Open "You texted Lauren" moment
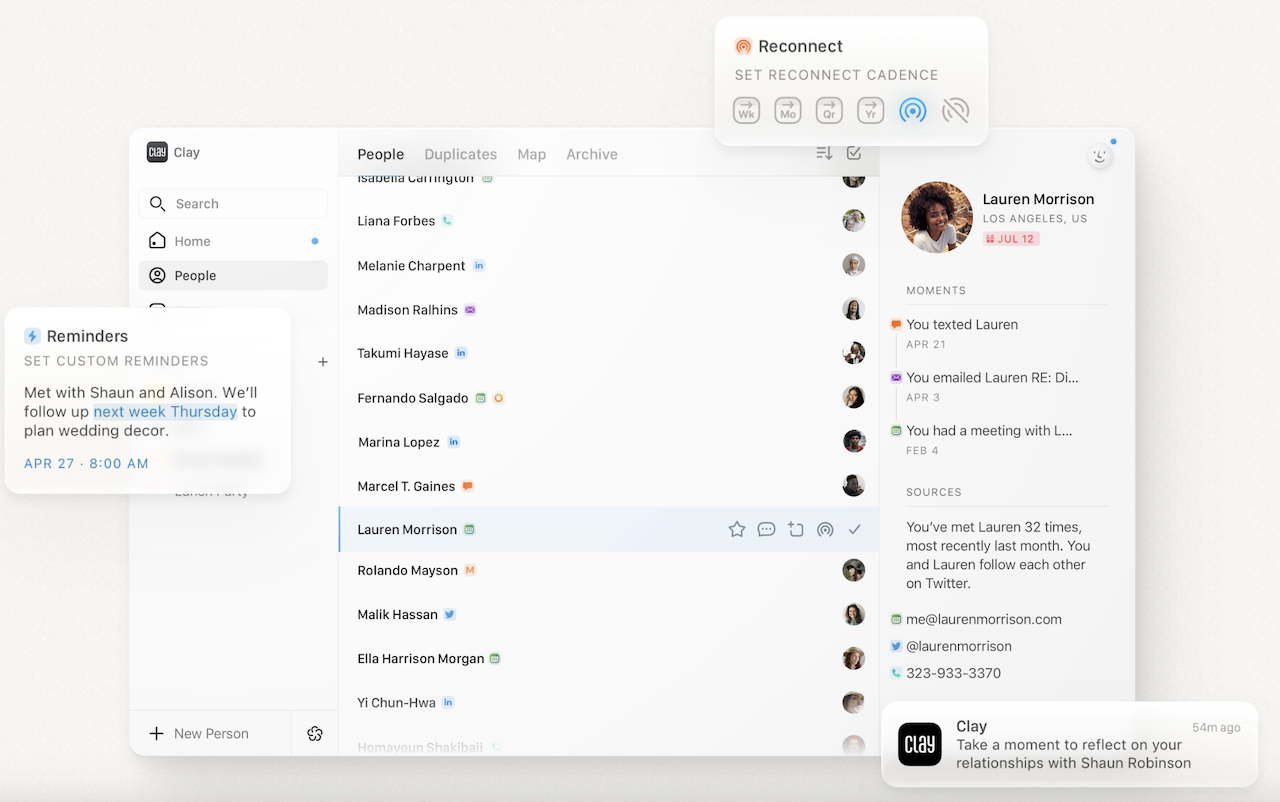1280x802 pixels. [x=962, y=325]
